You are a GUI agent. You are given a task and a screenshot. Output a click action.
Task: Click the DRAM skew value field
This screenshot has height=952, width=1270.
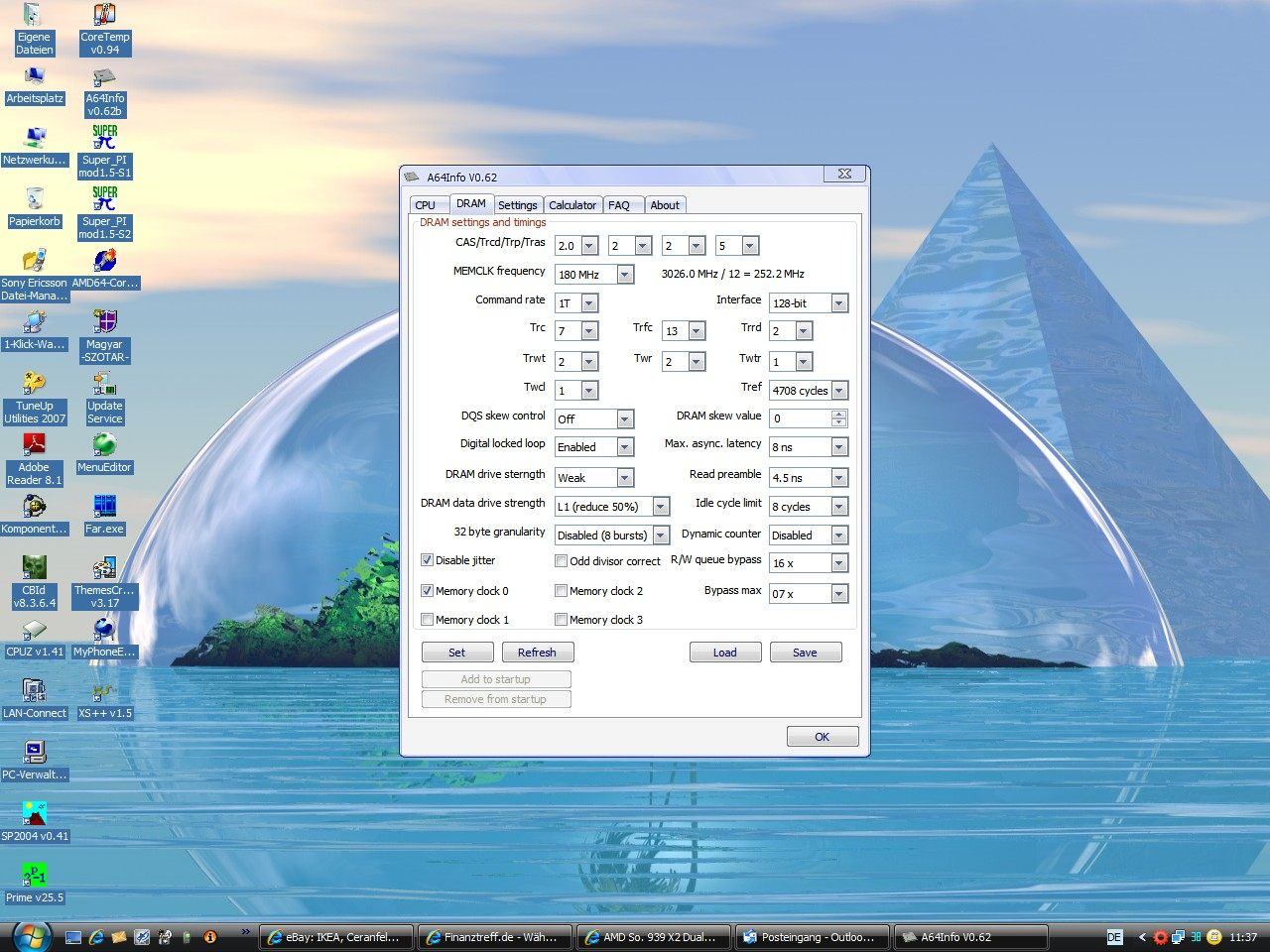coord(801,419)
